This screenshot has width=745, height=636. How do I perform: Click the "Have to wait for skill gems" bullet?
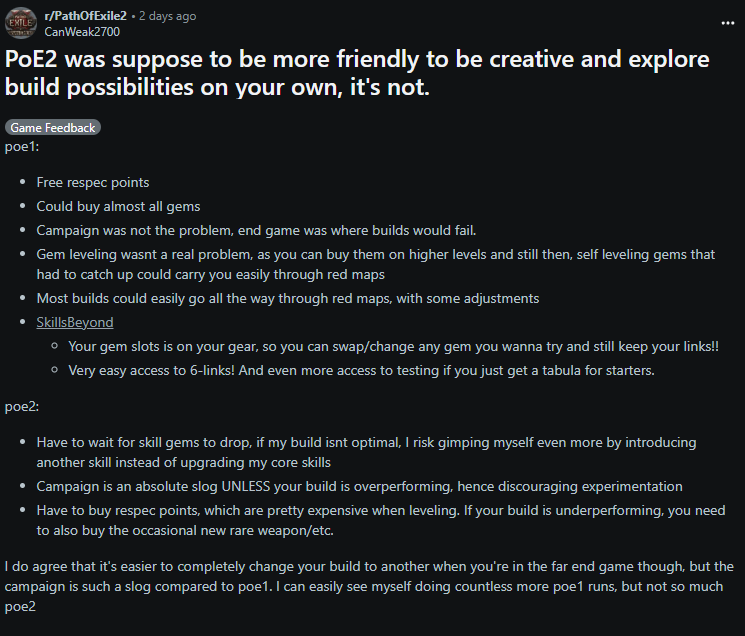(x=366, y=451)
